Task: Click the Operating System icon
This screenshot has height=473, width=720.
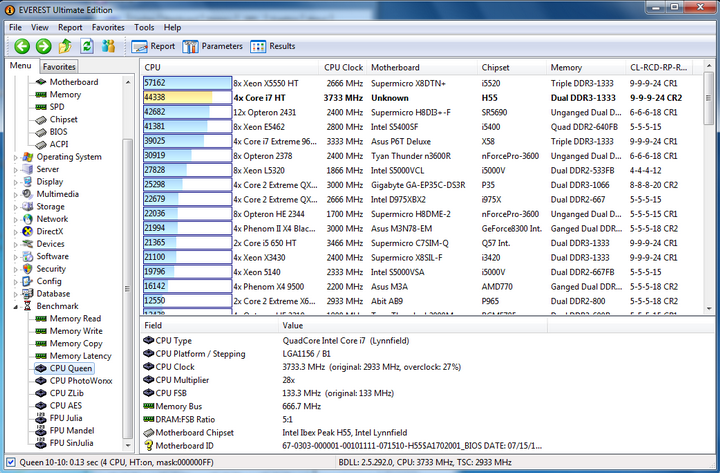Action: [x=28, y=157]
